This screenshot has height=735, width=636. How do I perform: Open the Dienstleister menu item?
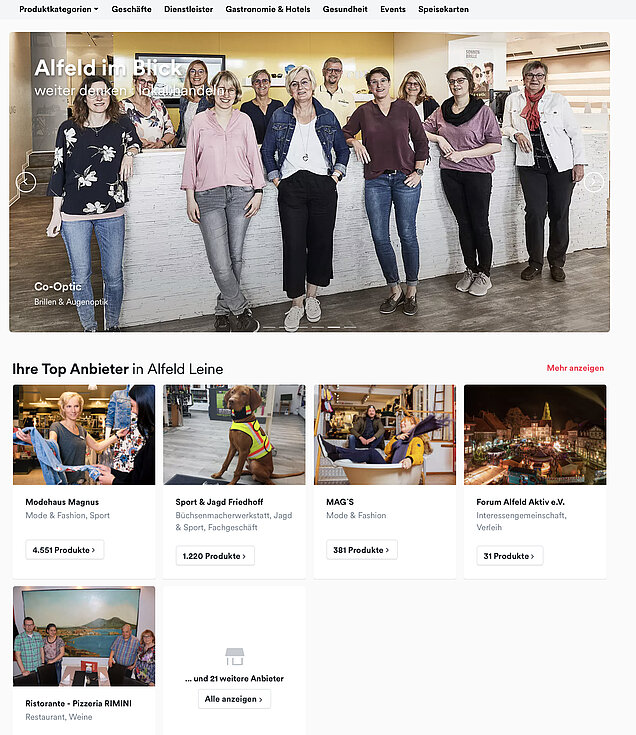(x=188, y=9)
